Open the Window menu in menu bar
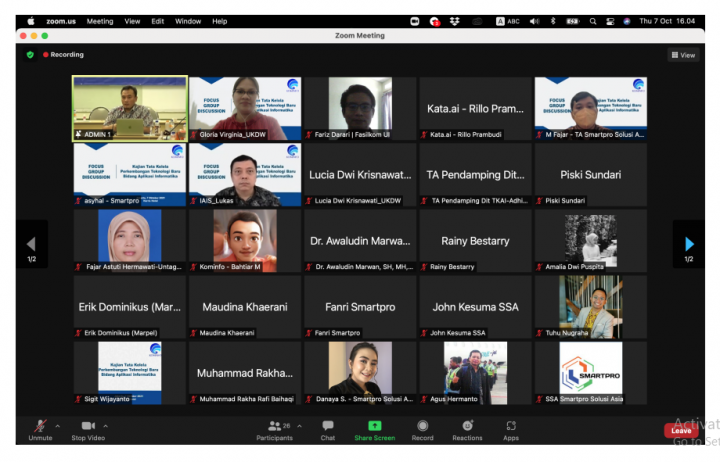Viewport: 720px width, 462px height. [x=188, y=21]
